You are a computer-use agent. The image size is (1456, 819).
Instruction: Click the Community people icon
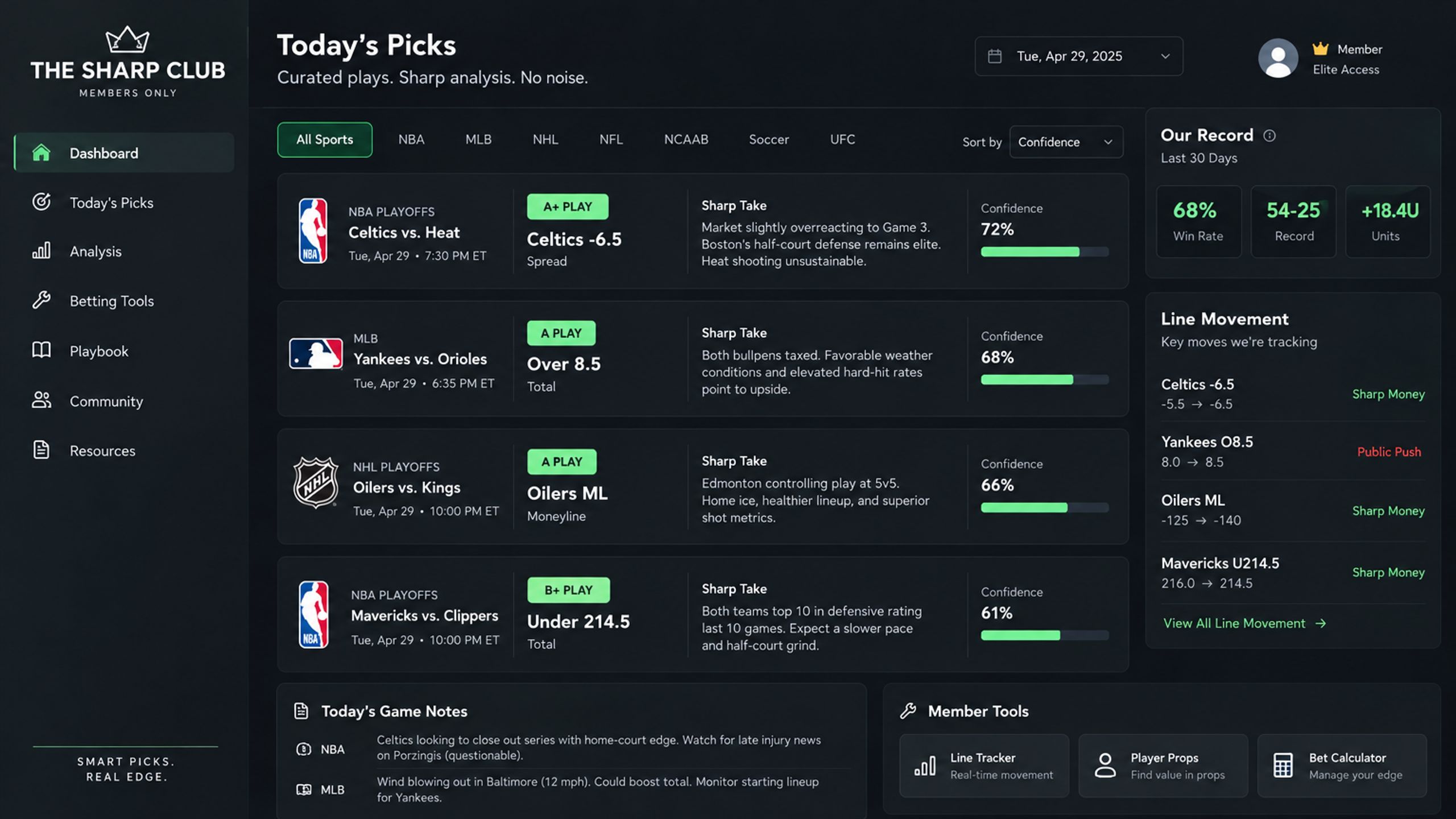coord(41,400)
